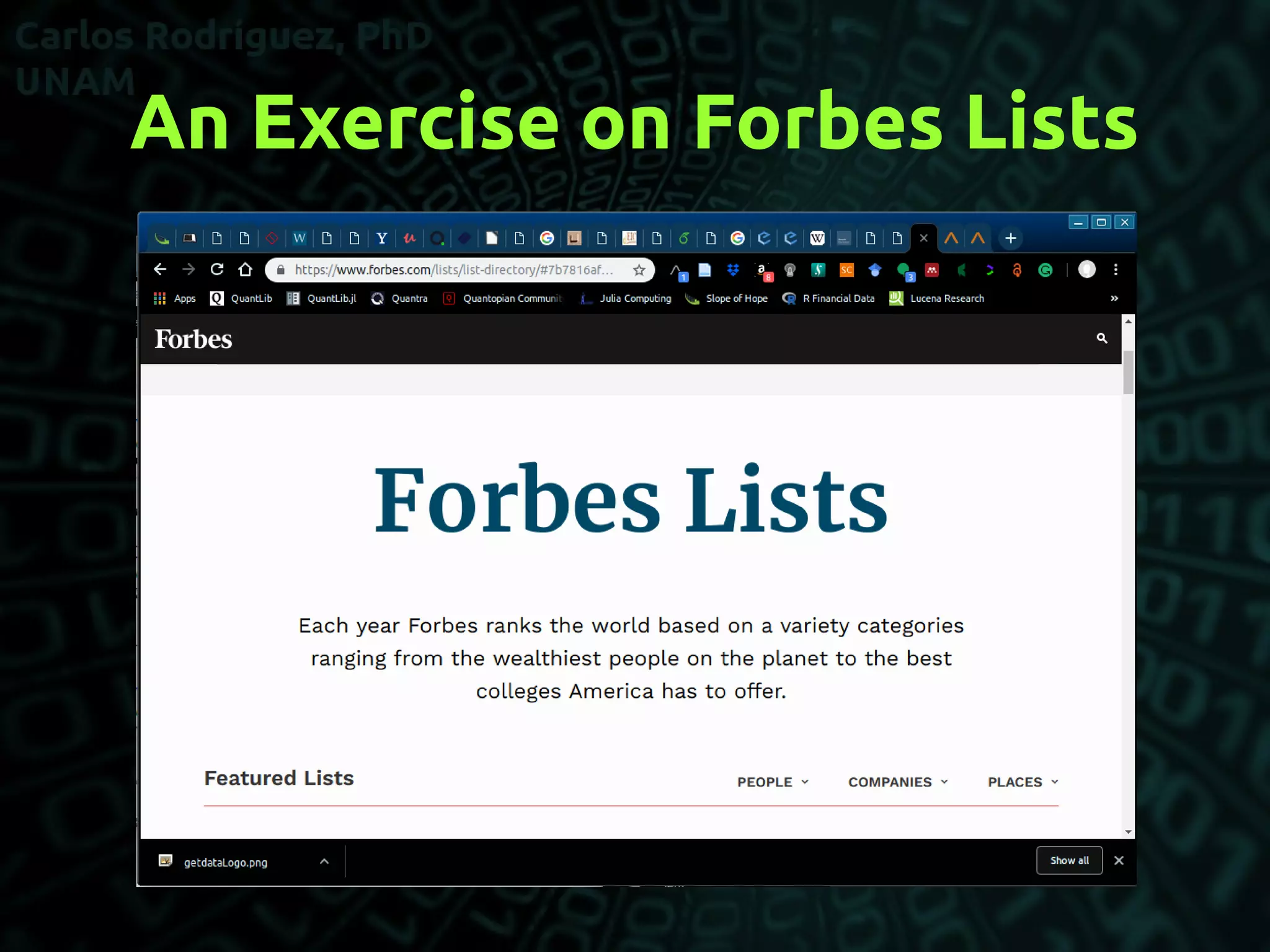
Task: Open the Quantopian Community bookmark
Action: [503, 298]
